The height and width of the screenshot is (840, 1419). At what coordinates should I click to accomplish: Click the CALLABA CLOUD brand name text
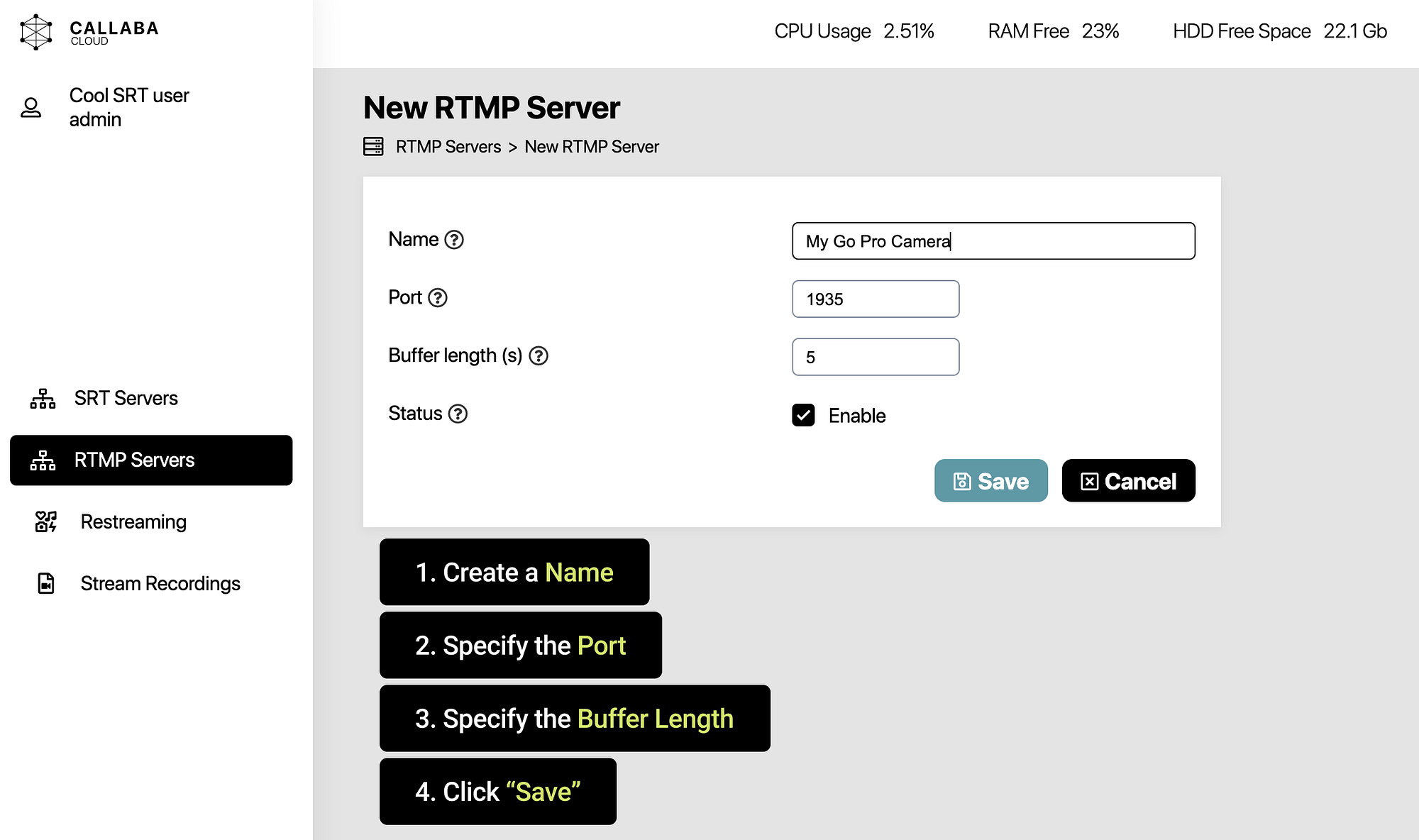pyautogui.click(x=114, y=33)
